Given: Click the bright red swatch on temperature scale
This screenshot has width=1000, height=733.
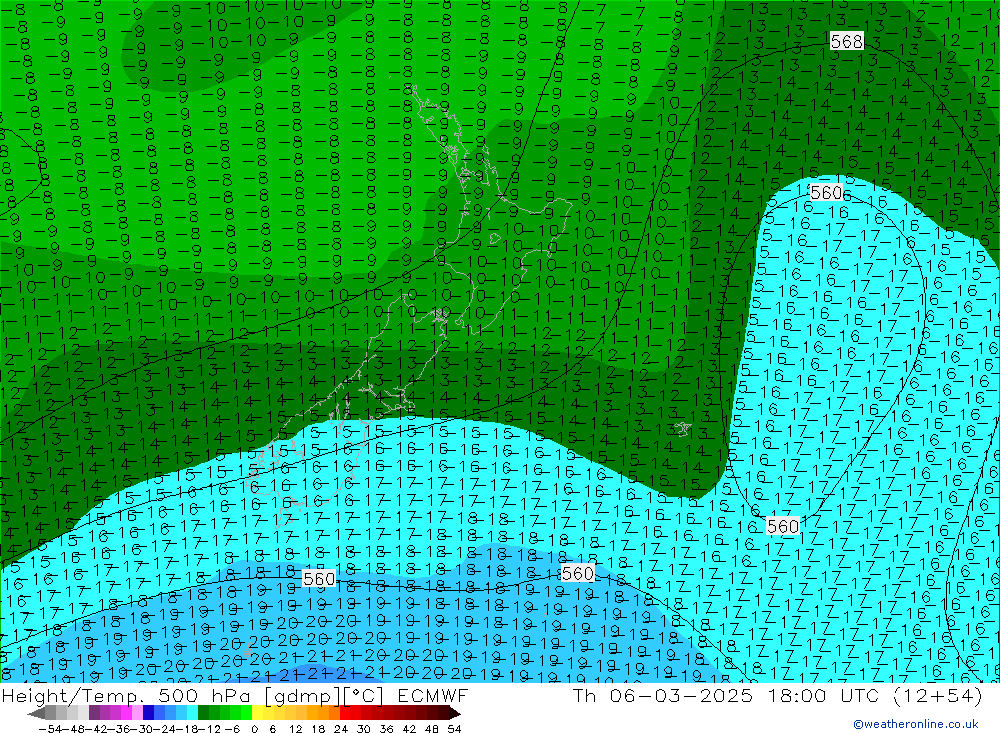Looking at the screenshot, I should tap(345, 713).
